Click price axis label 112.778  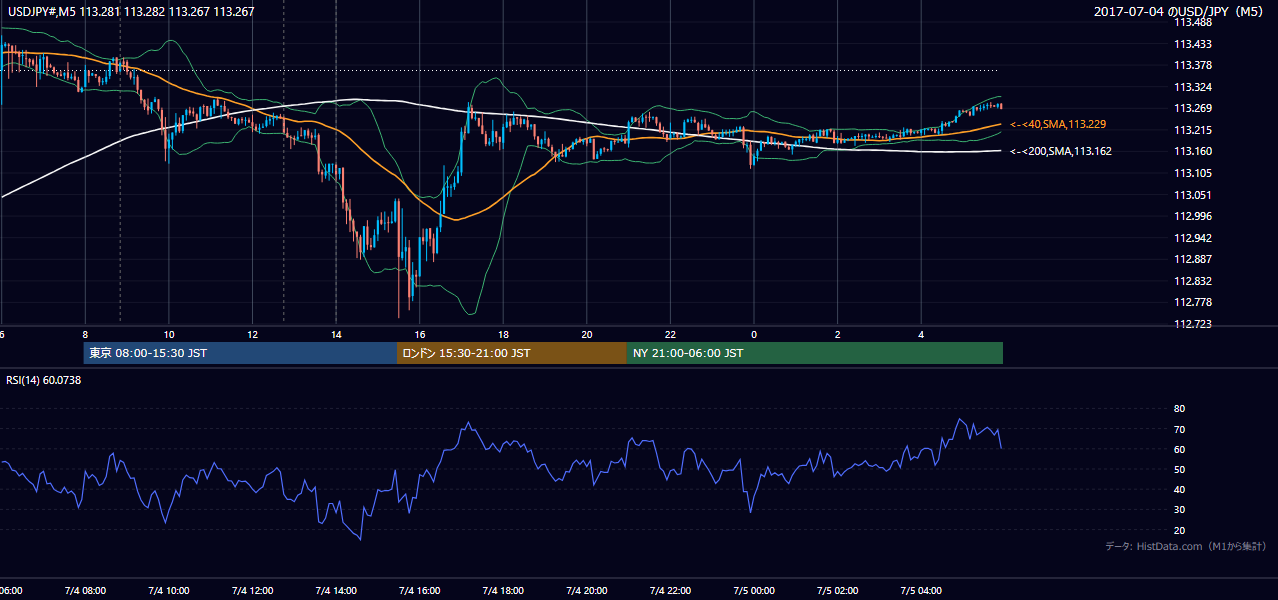pos(1192,303)
